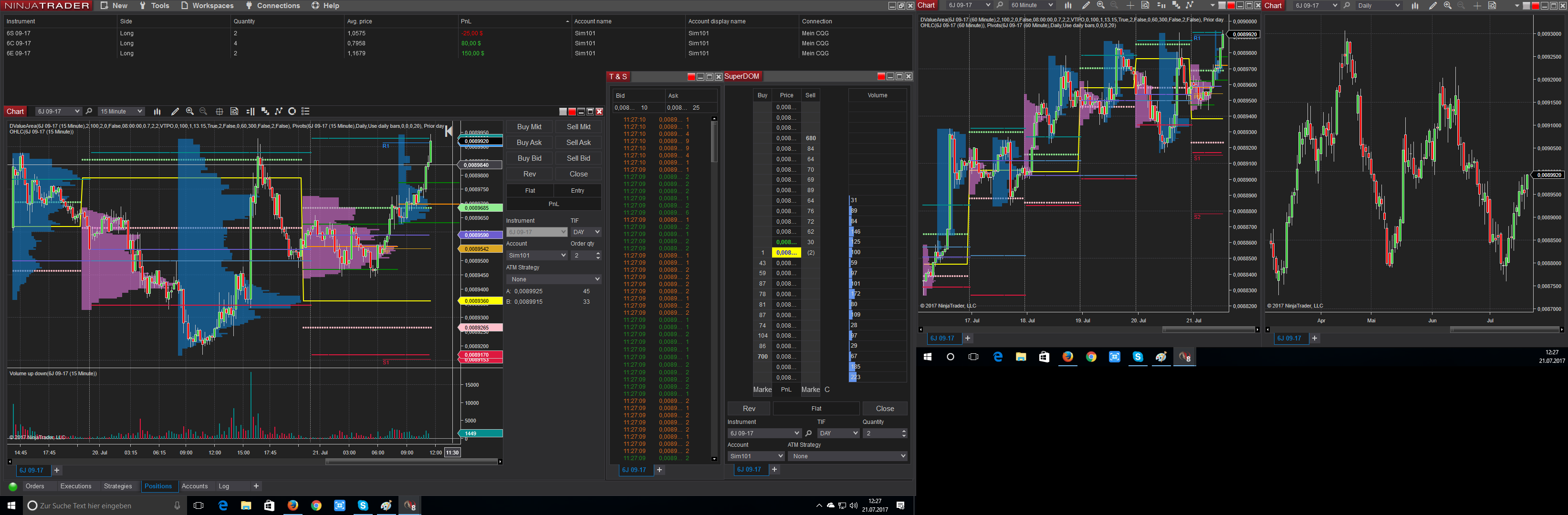Click the red link swatch in the T & S window

click(691, 77)
